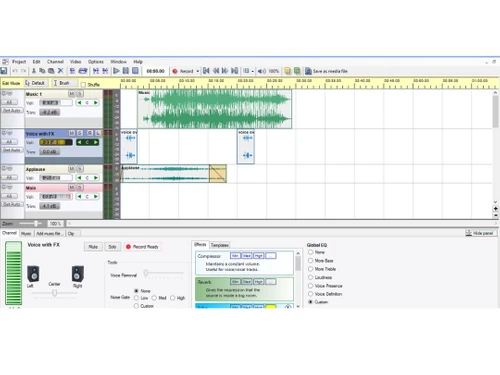
Task: Open the Reverb effect options (… button)
Action: [271, 282]
